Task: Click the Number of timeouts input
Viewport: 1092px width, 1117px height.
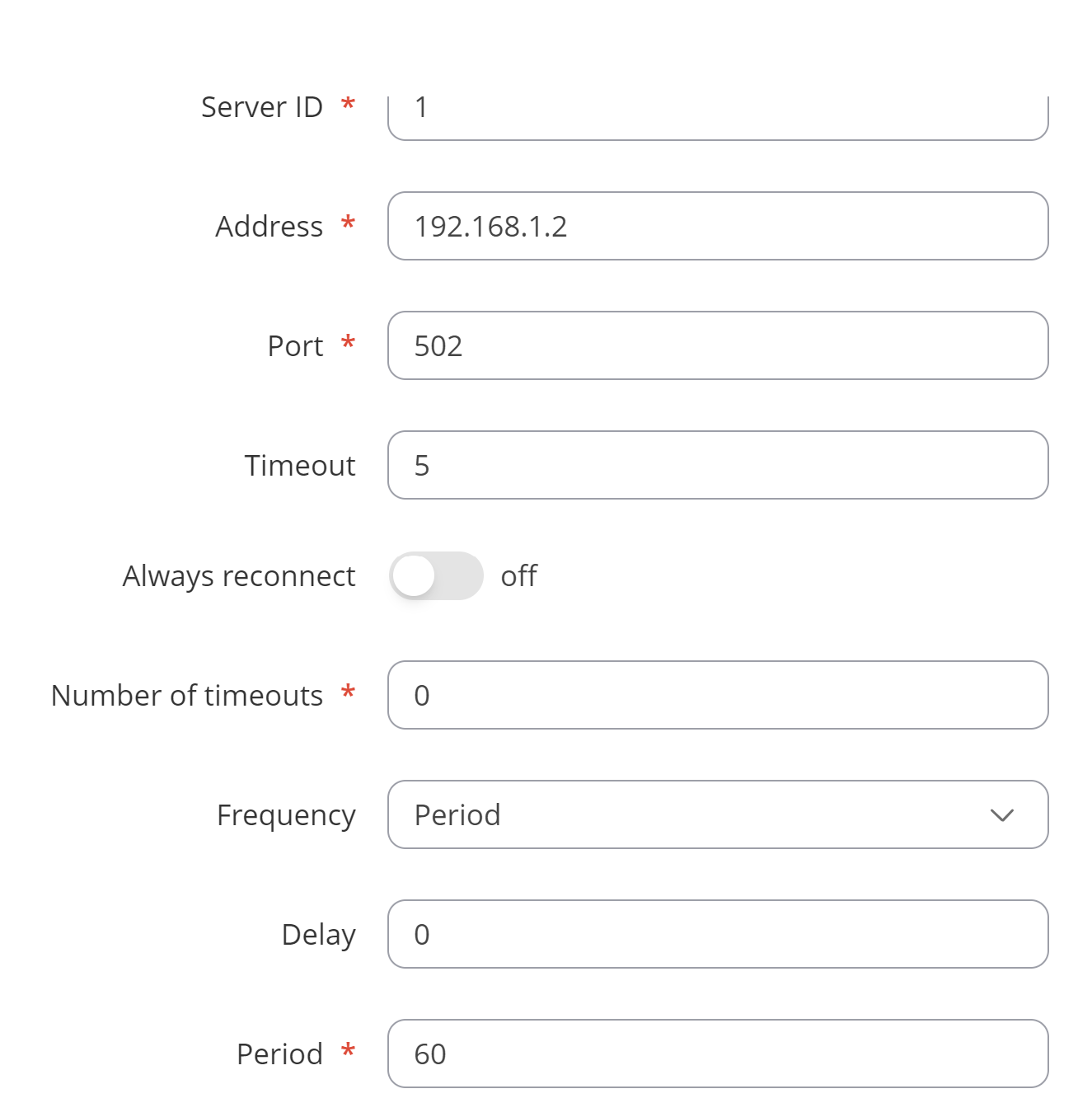Action: point(718,695)
